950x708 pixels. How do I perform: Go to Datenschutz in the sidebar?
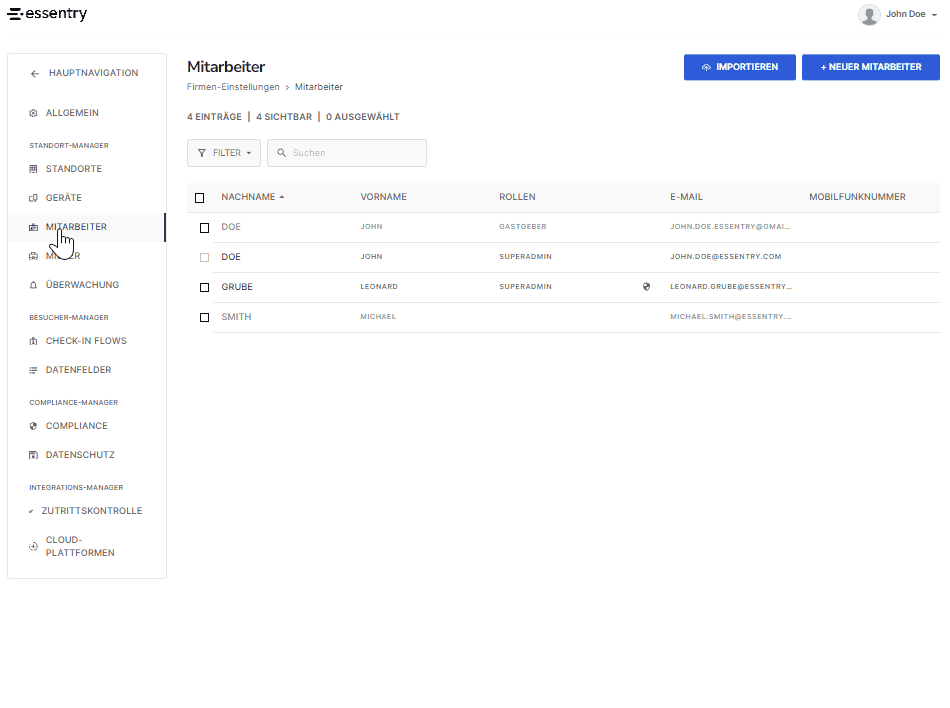(x=79, y=455)
